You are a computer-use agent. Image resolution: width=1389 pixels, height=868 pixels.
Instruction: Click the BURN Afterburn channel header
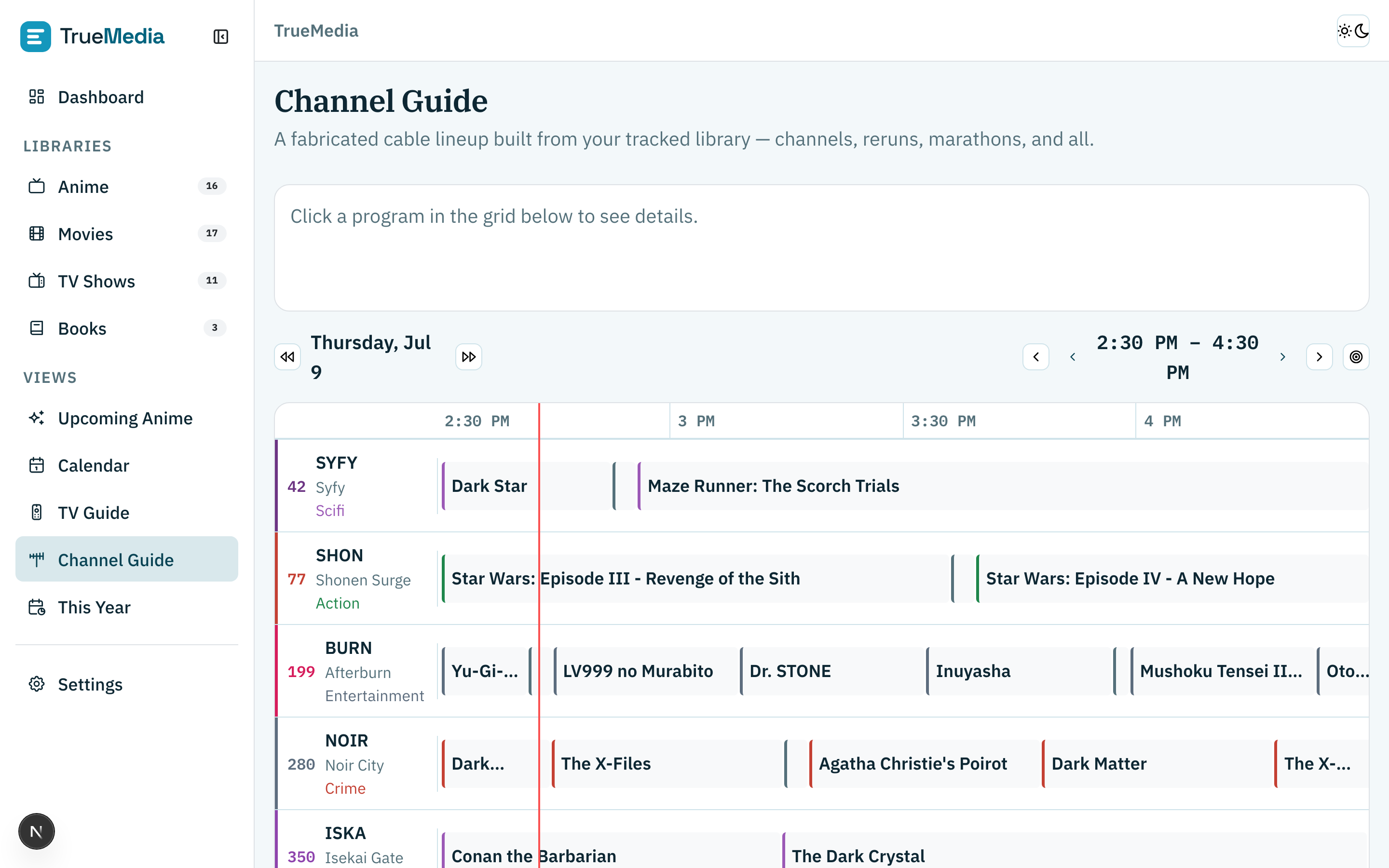356,671
